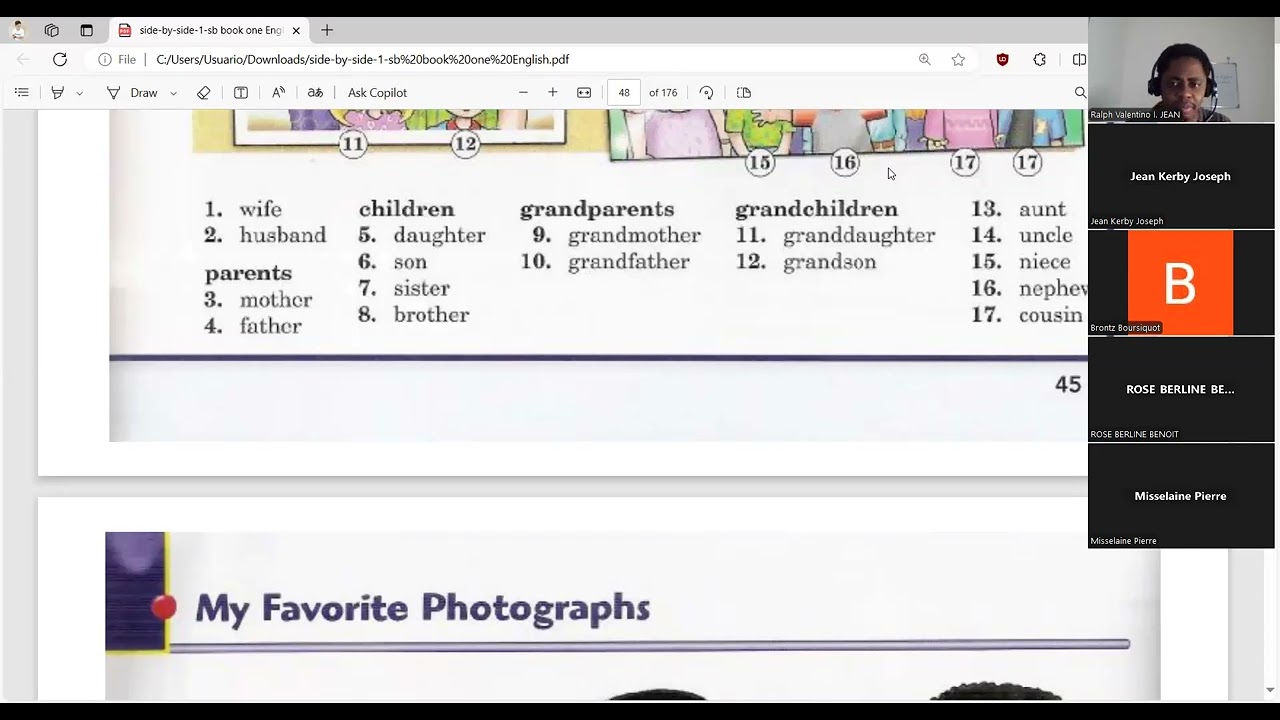
Task: Close the side-by-side PDF tab
Action: 296,30
